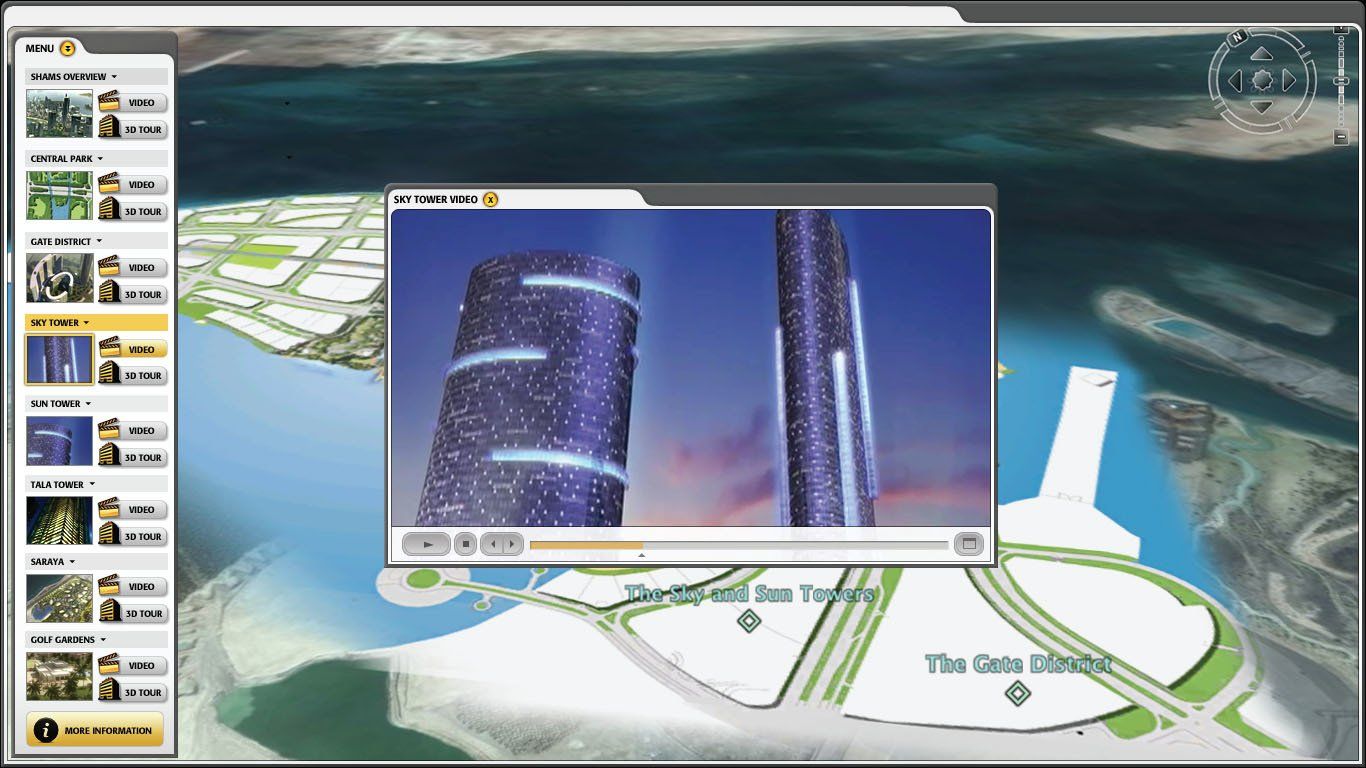
Task: Select the Gate District map marker
Action: (1018, 692)
